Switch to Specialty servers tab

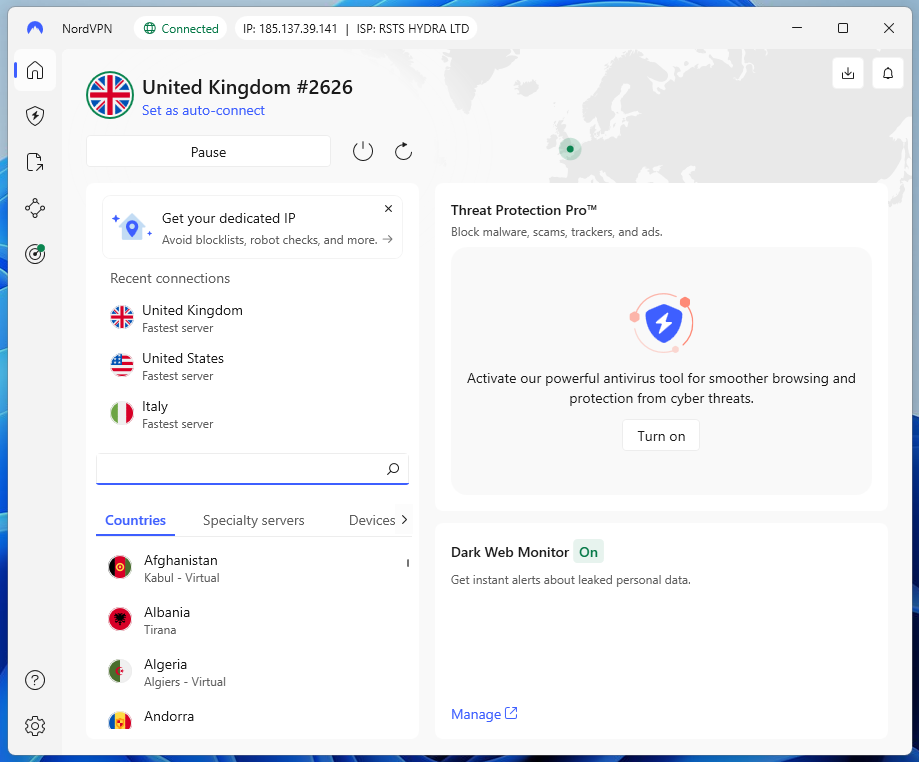click(253, 521)
